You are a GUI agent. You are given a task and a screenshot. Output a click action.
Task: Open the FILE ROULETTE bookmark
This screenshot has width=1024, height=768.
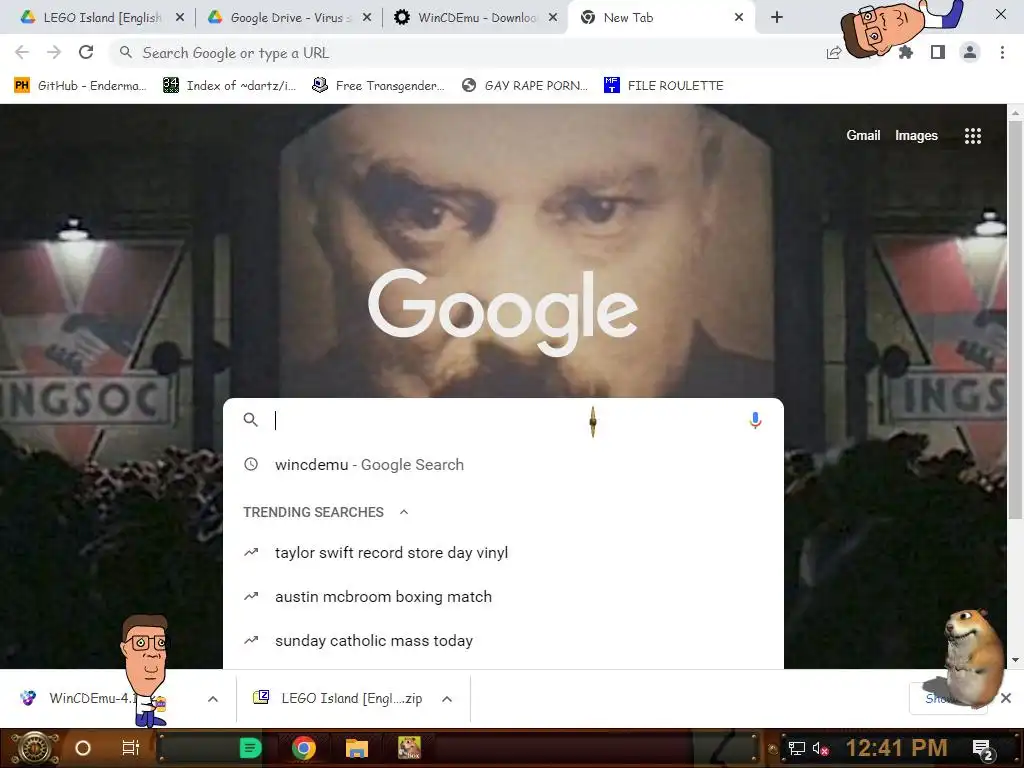click(x=664, y=86)
